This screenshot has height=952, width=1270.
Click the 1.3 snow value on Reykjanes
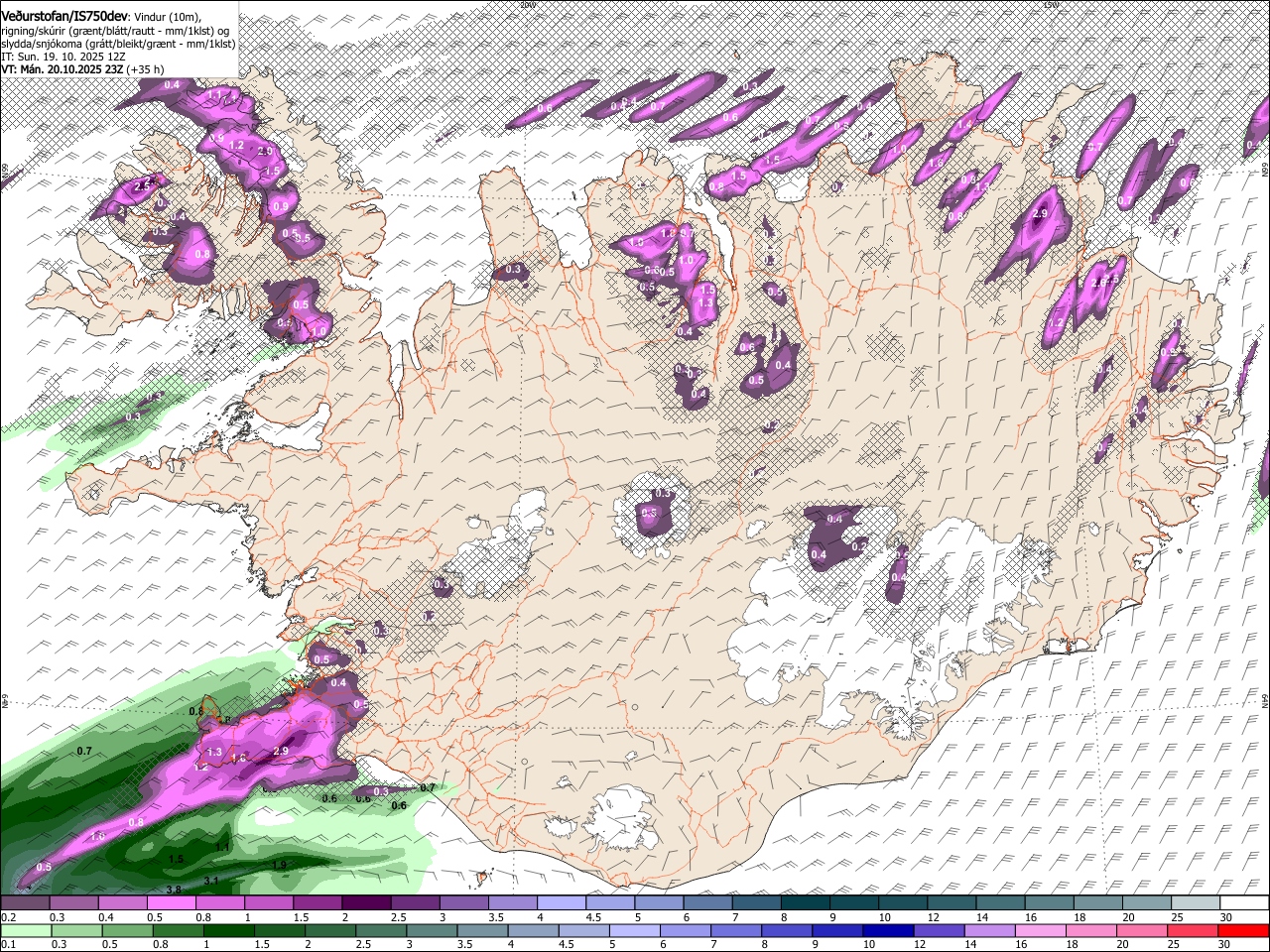pos(214,752)
